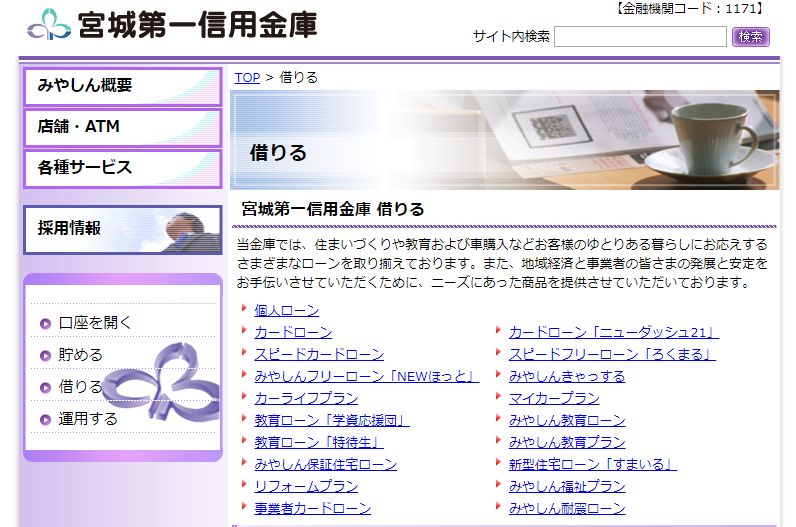Click the 金融機関コード:1171 text
The width and height of the screenshot is (796, 527).
(x=690, y=9)
